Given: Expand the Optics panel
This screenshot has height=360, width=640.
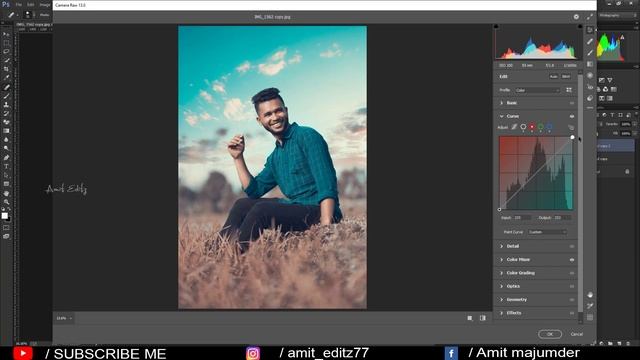Looking at the screenshot, I should tap(501, 286).
